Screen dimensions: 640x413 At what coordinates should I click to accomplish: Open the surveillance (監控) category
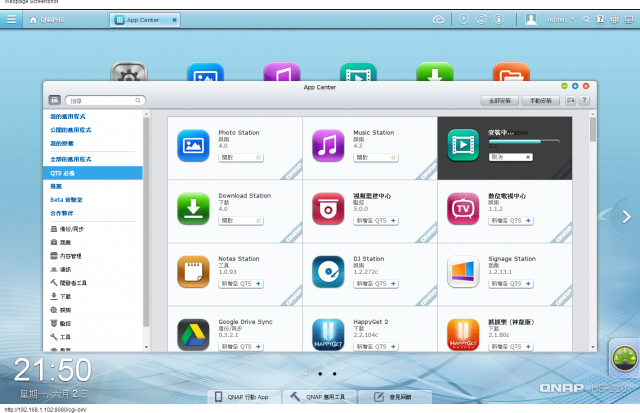tap(60, 323)
